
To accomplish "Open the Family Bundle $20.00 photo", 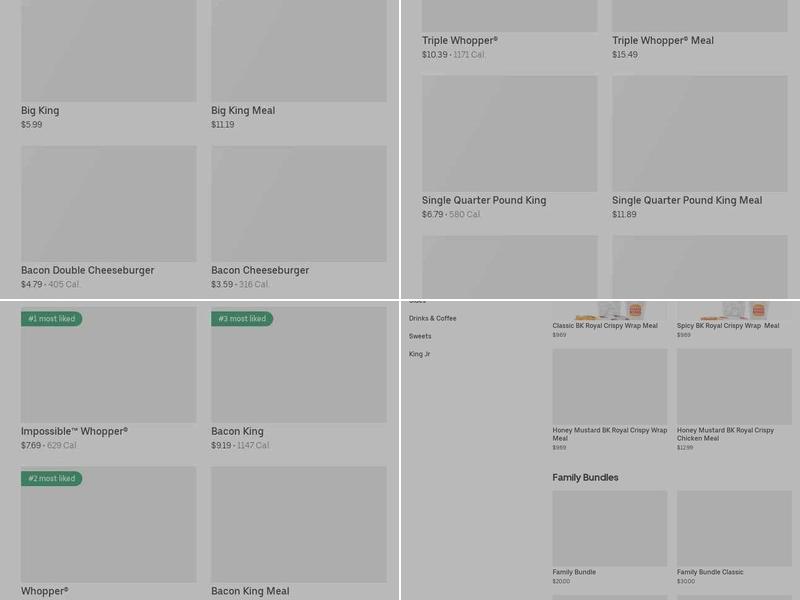I will [x=610, y=529].
